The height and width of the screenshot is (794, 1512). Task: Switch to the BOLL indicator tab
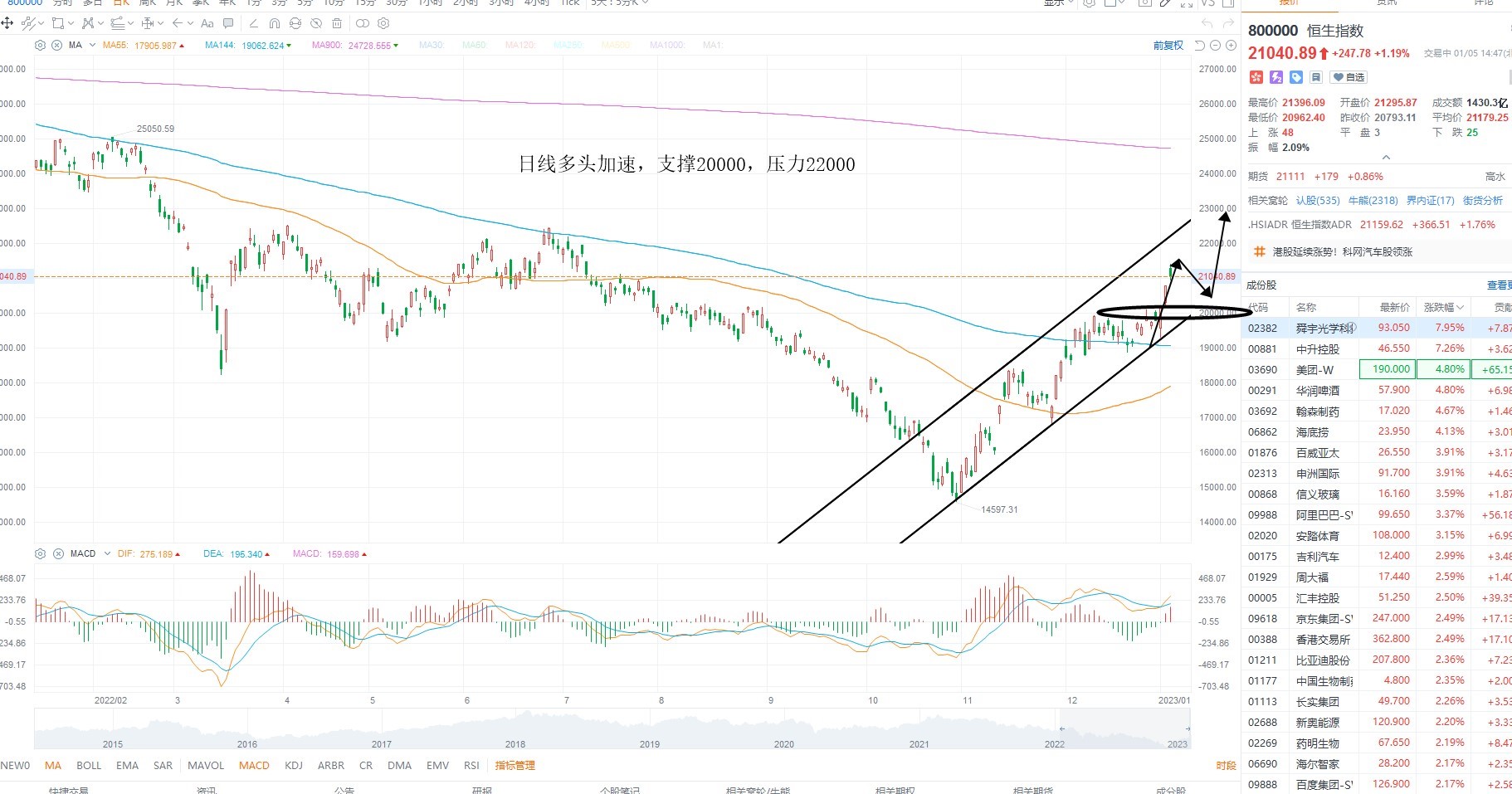click(x=89, y=765)
